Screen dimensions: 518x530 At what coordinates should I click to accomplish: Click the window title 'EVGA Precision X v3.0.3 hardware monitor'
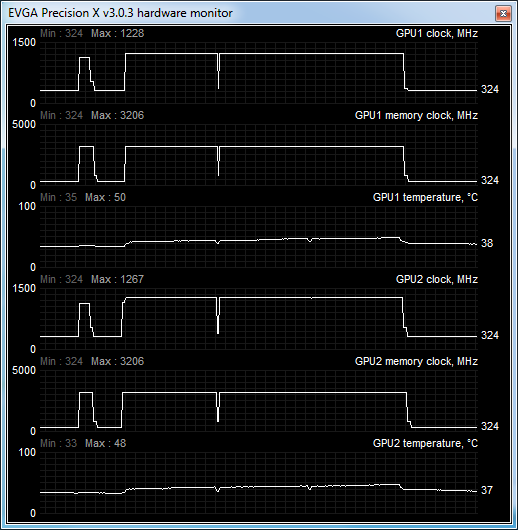click(120, 13)
